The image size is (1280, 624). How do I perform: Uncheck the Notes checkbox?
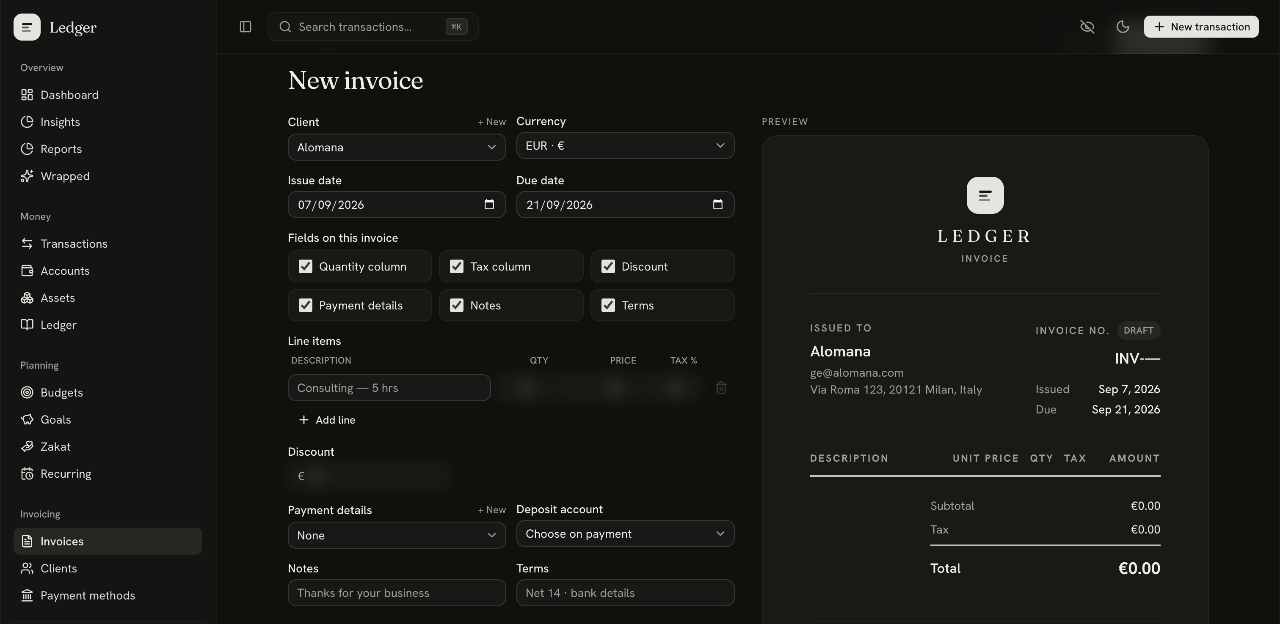point(457,305)
